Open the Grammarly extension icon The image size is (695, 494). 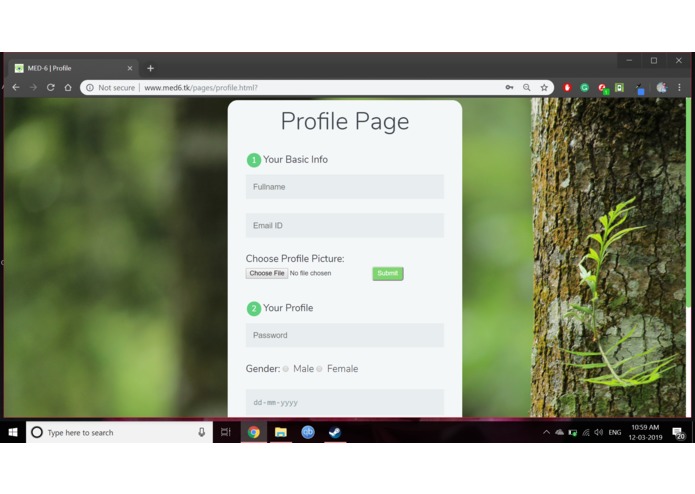pos(585,87)
